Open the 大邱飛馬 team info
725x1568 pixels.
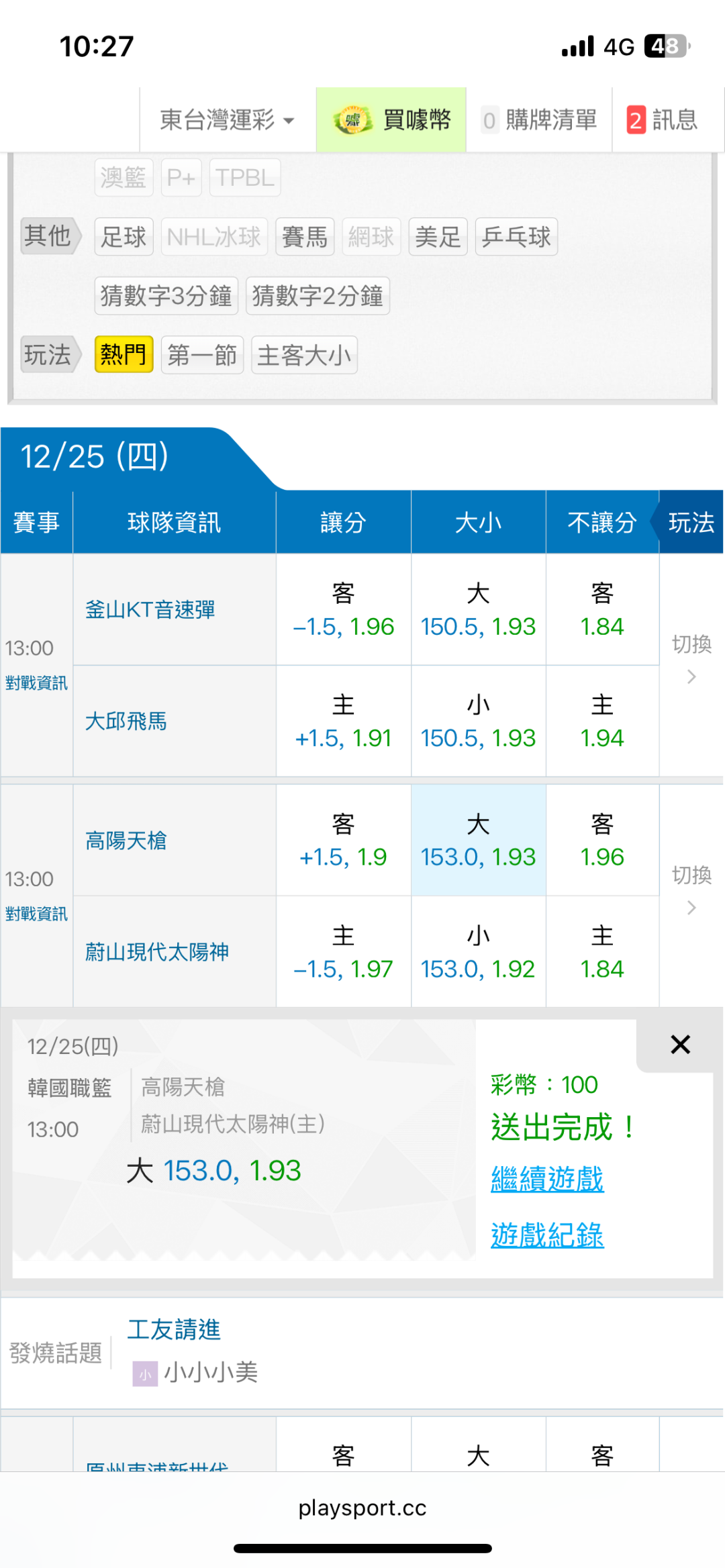point(126,721)
